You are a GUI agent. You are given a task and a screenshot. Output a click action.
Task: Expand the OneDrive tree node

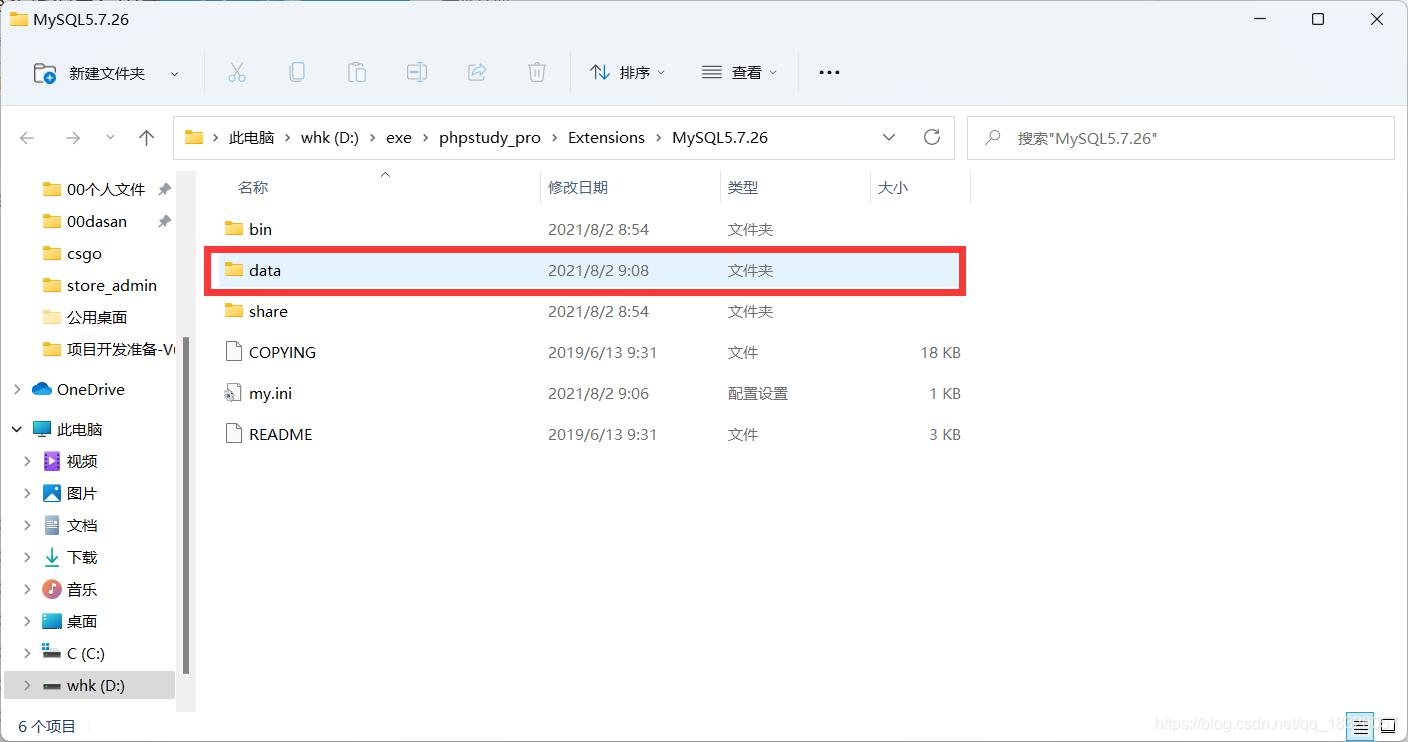click(17, 389)
